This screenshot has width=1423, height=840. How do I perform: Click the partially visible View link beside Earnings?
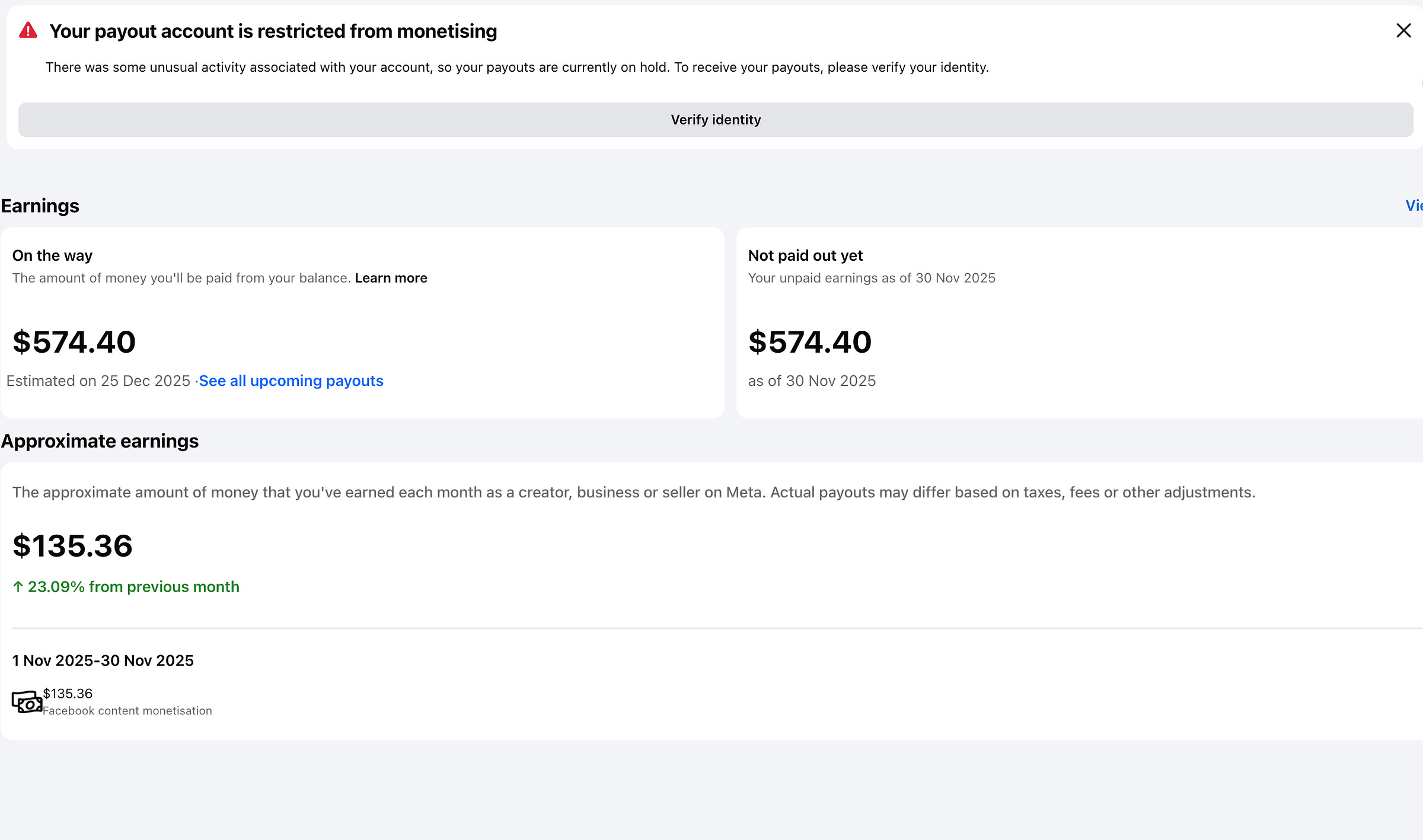point(1414,206)
